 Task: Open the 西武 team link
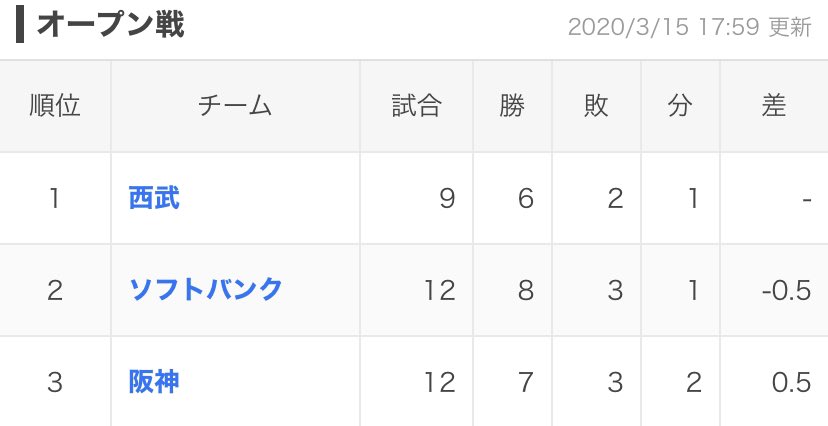click(x=154, y=199)
